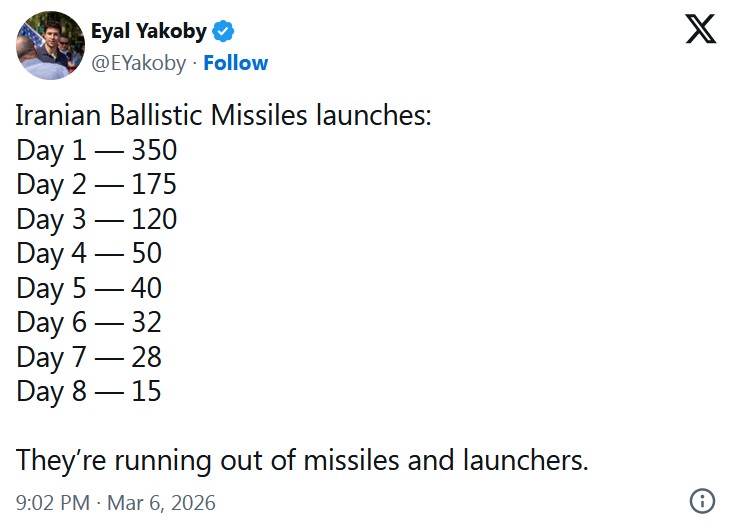Click the 'Day 5 — 40' line
732x529 pixels.
[x=89, y=288]
